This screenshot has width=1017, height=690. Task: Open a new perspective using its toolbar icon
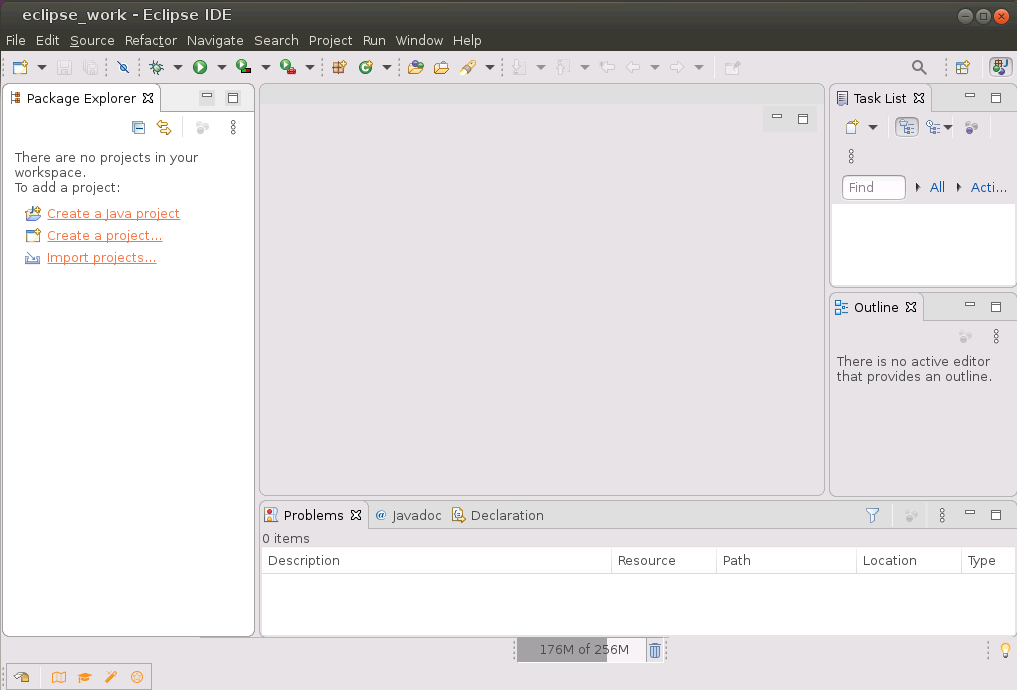click(x=962, y=66)
